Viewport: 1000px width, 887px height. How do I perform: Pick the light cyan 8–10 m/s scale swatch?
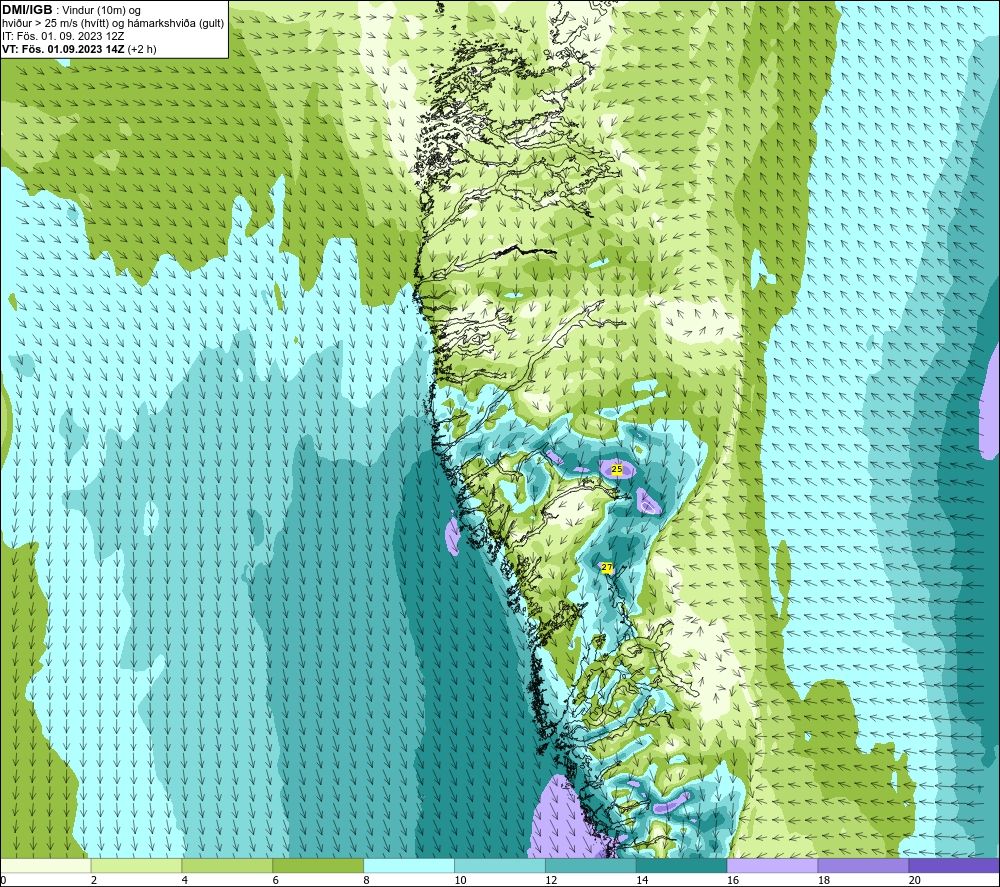tap(409, 865)
